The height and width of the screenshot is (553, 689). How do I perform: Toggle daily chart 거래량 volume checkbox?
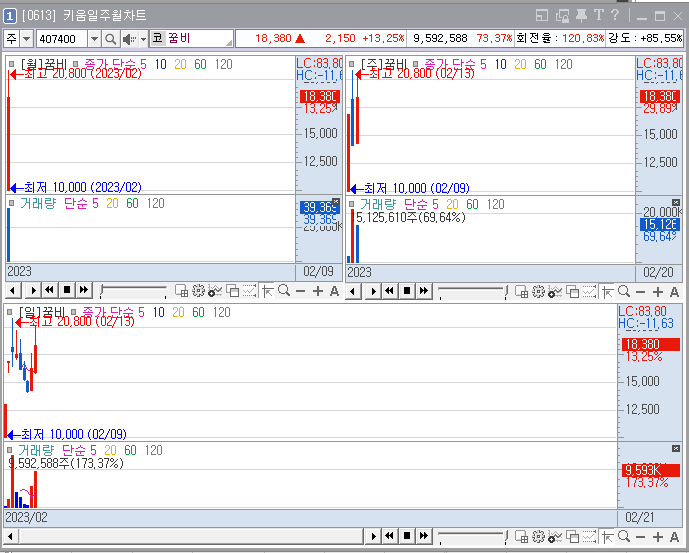pyautogui.click(x=10, y=450)
